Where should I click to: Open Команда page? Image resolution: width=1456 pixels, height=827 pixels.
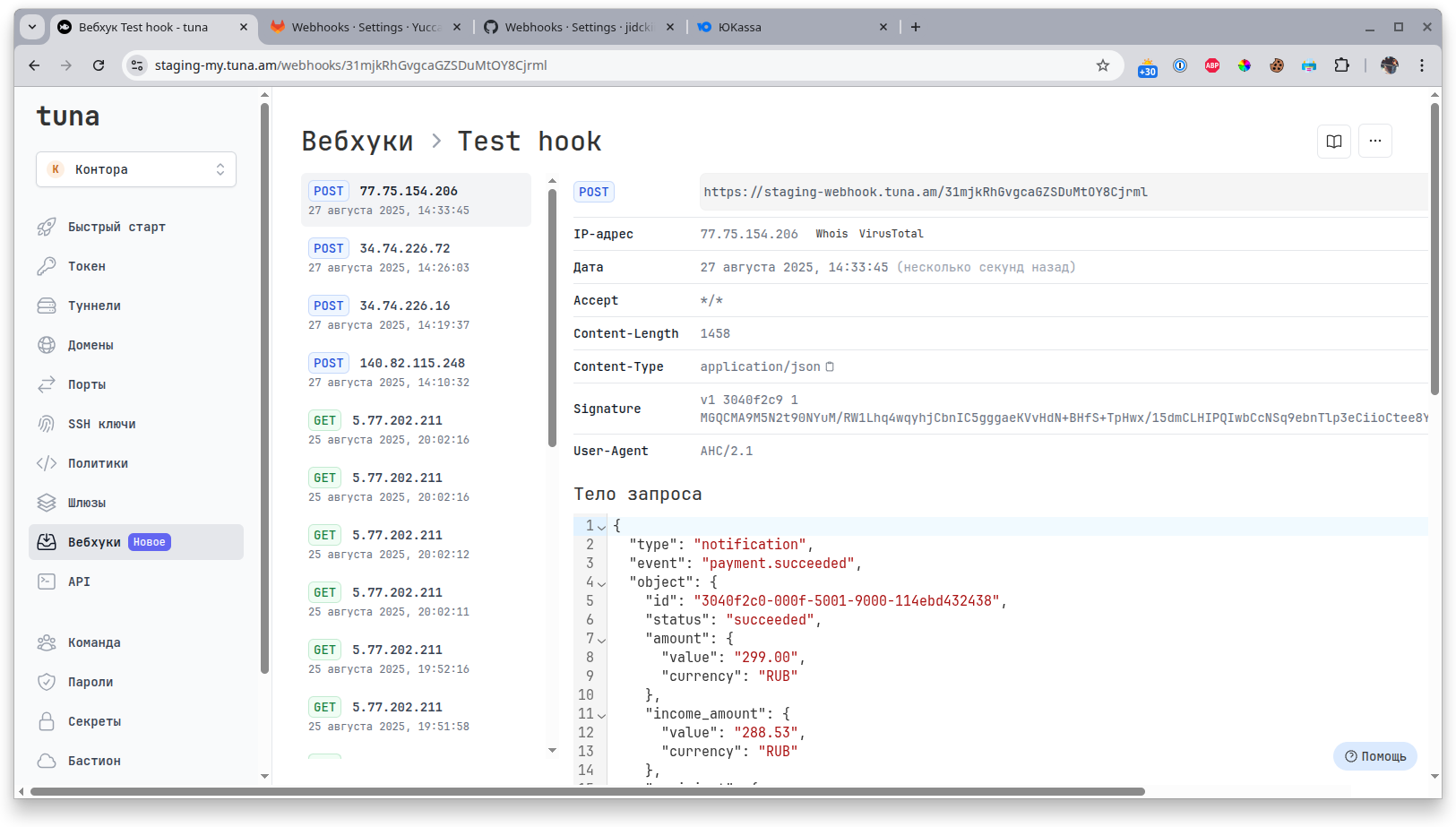(x=136, y=642)
